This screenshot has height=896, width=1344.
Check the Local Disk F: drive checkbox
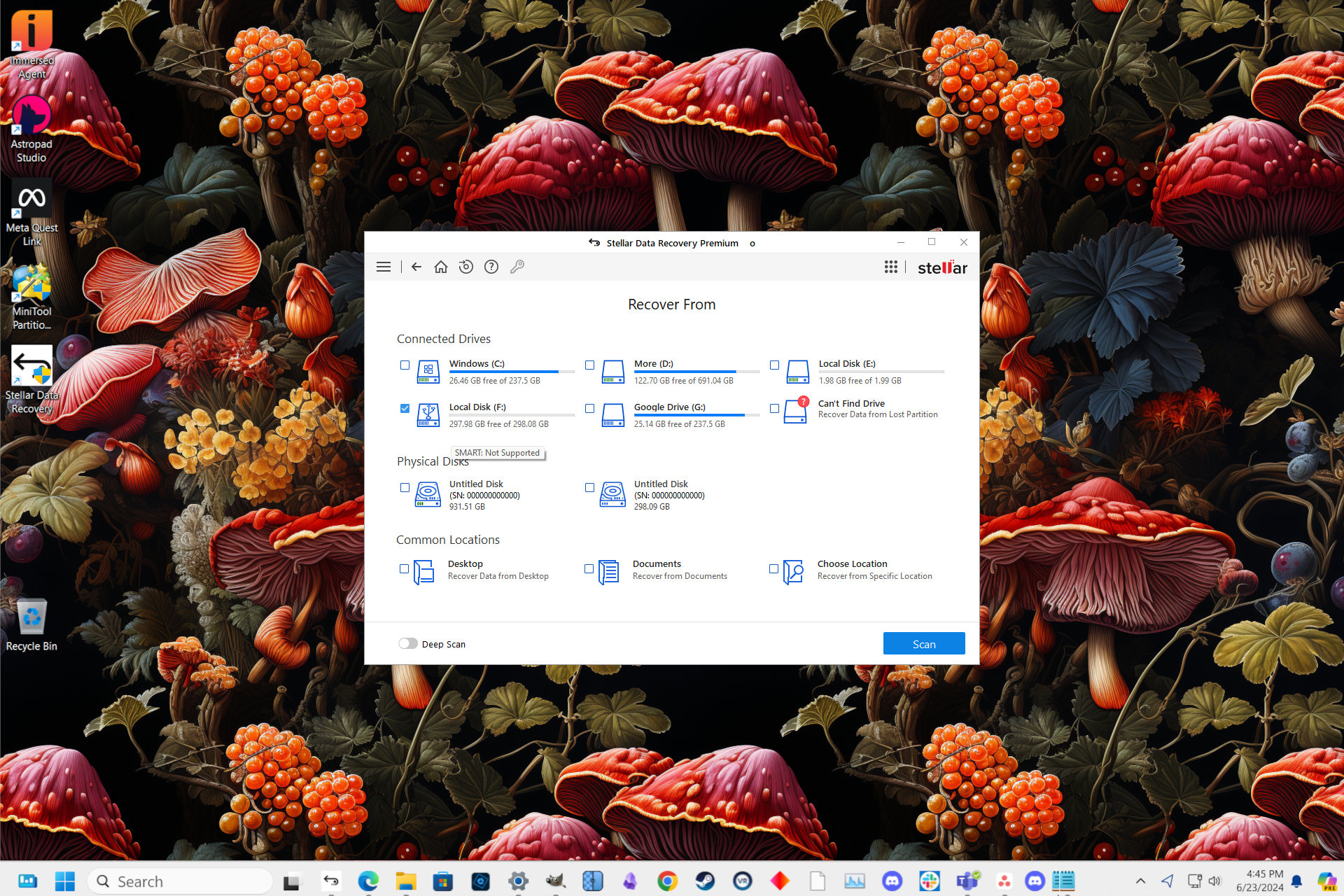pyautogui.click(x=403, y=407)
